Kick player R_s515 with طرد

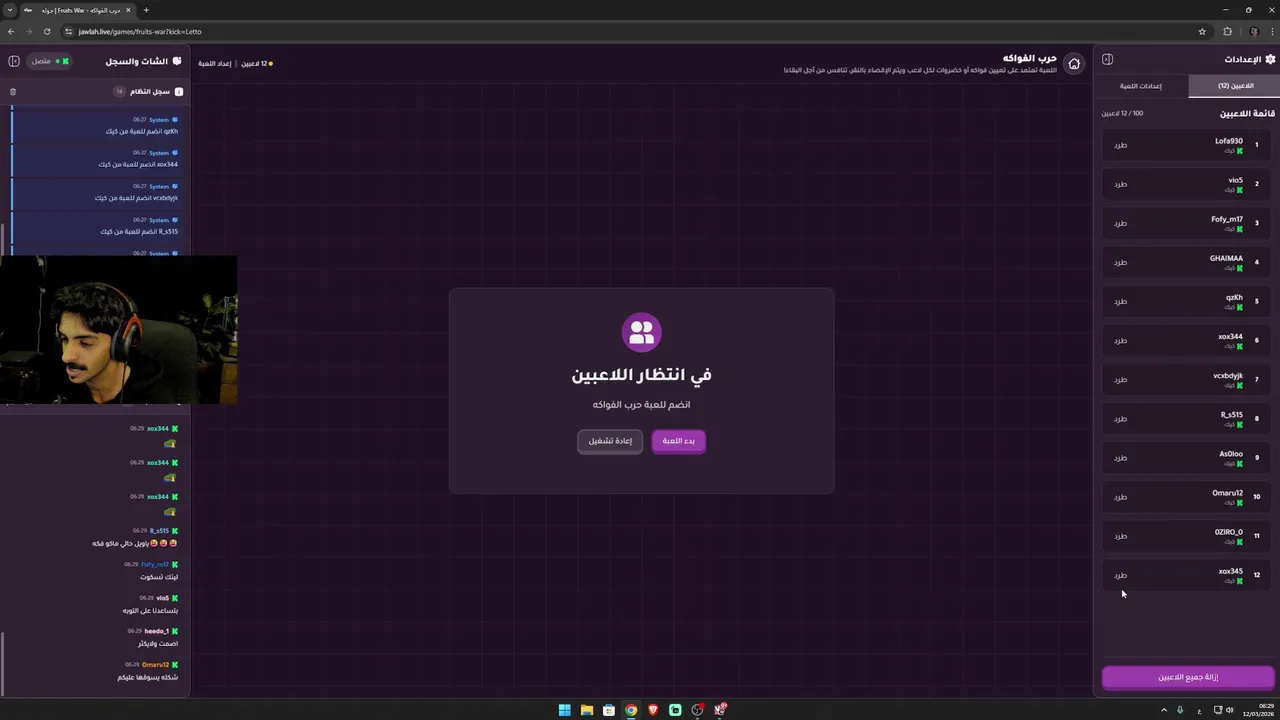(1120, 418)
